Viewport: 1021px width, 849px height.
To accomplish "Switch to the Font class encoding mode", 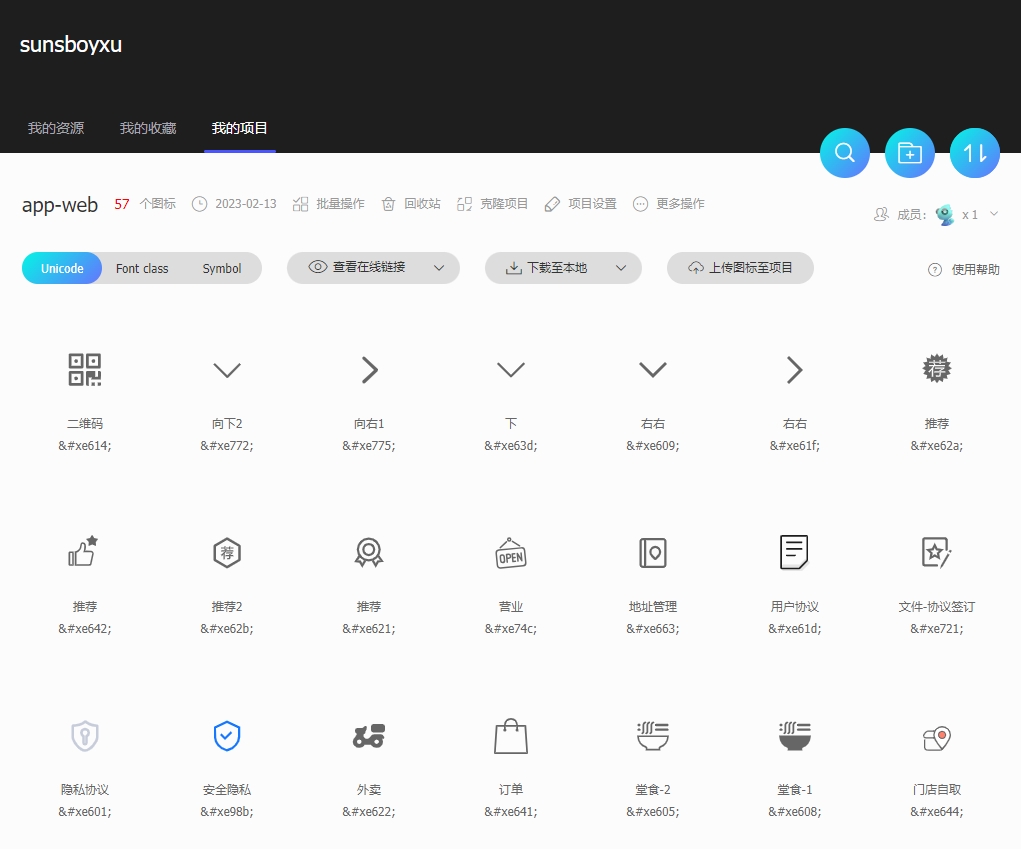I will click(142, 268).
